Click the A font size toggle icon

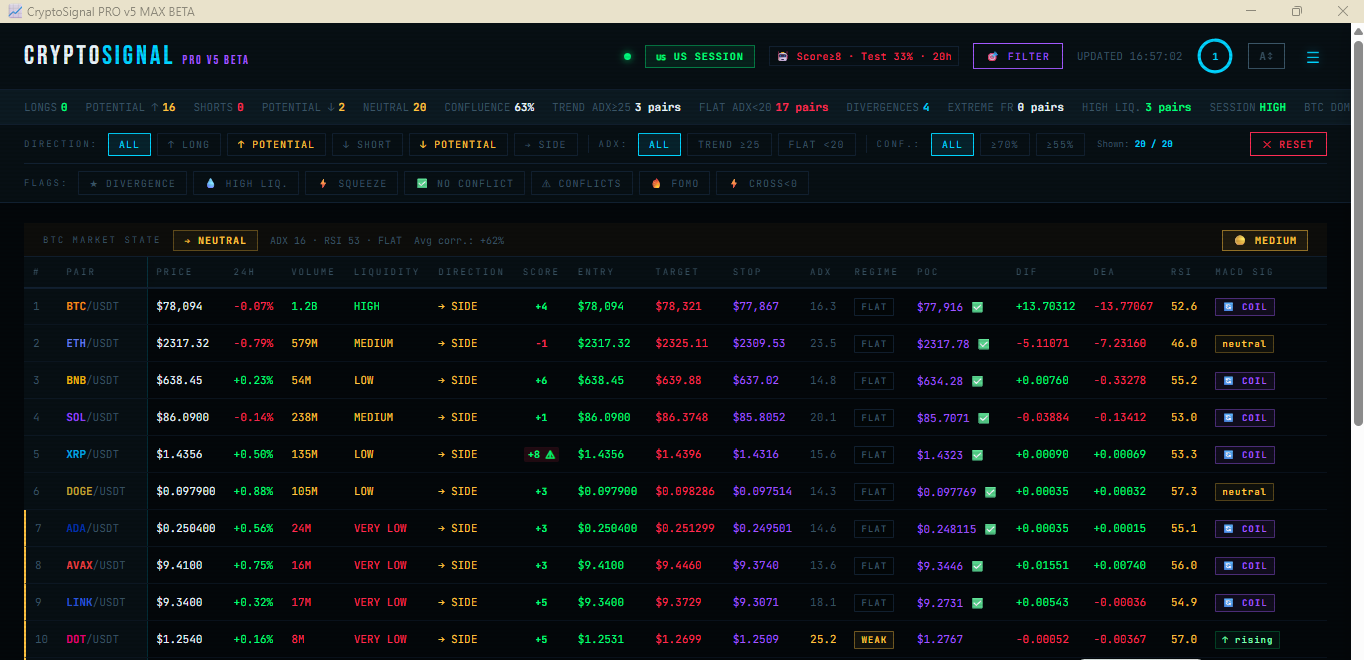click(x=1266, y=56)
